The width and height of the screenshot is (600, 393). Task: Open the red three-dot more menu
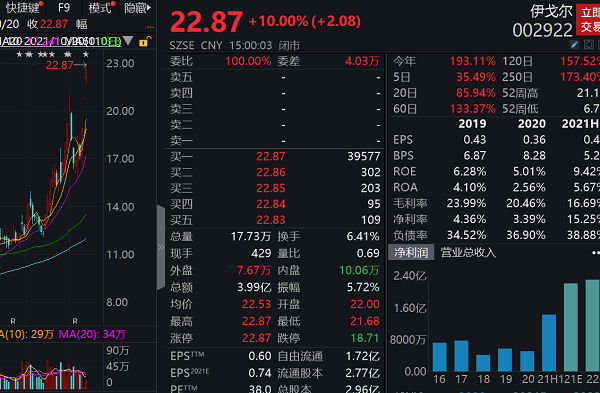150,27
